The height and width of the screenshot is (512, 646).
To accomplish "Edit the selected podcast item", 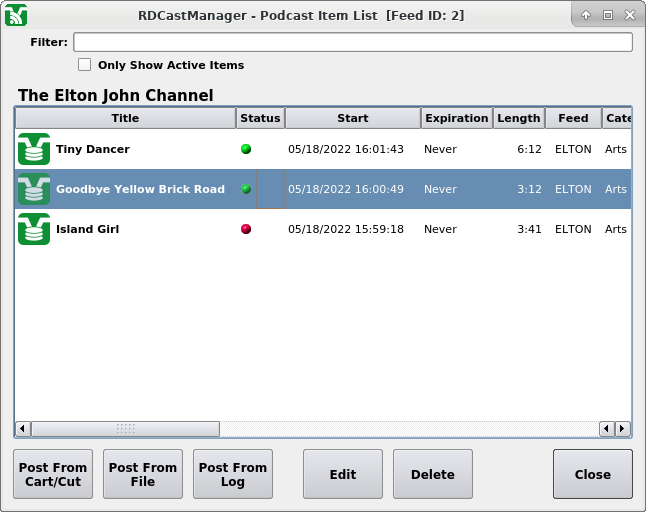I will pyautogui.click(x=343, y=474).
